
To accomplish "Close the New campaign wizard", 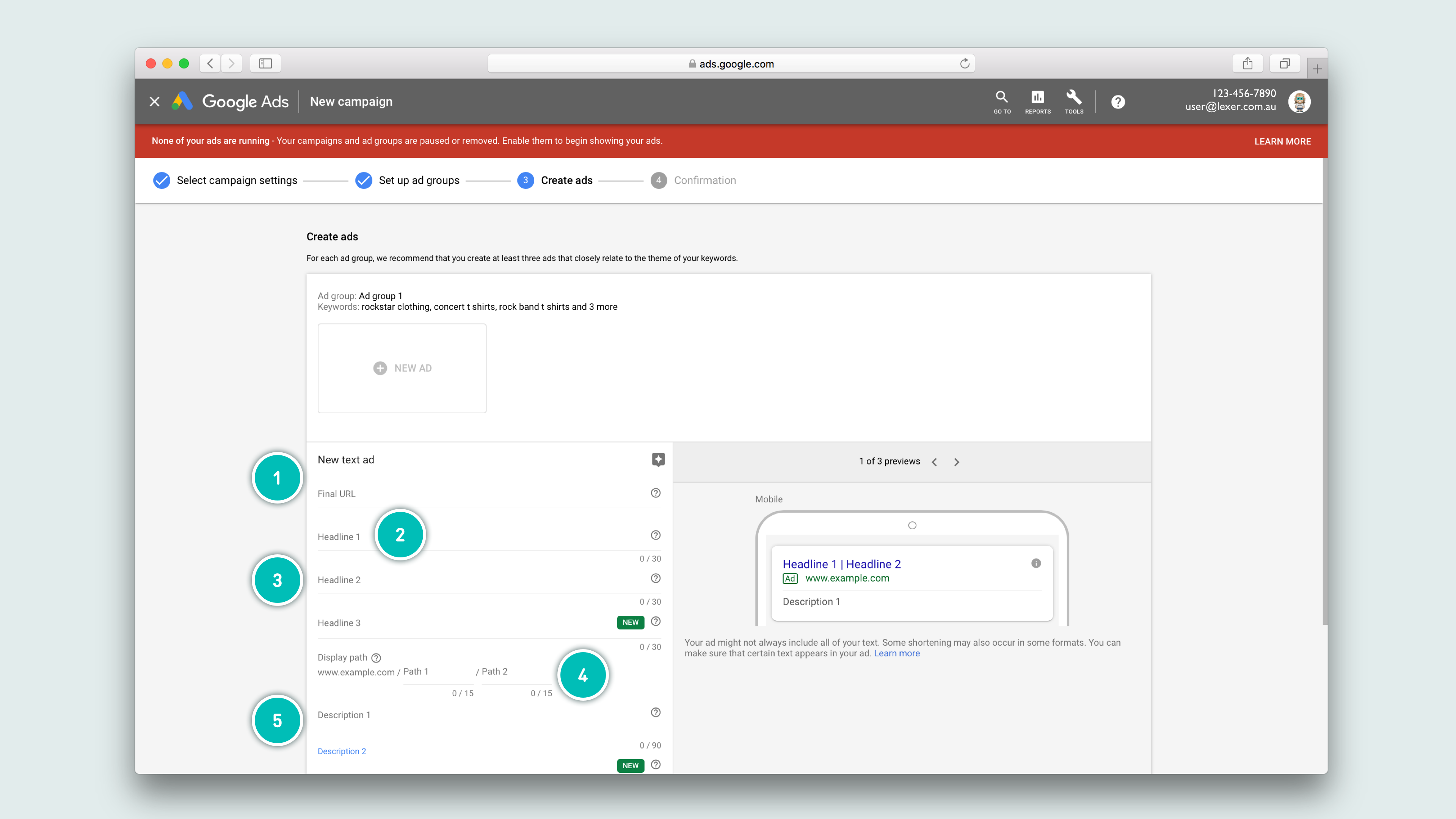I will pos(154,102).
